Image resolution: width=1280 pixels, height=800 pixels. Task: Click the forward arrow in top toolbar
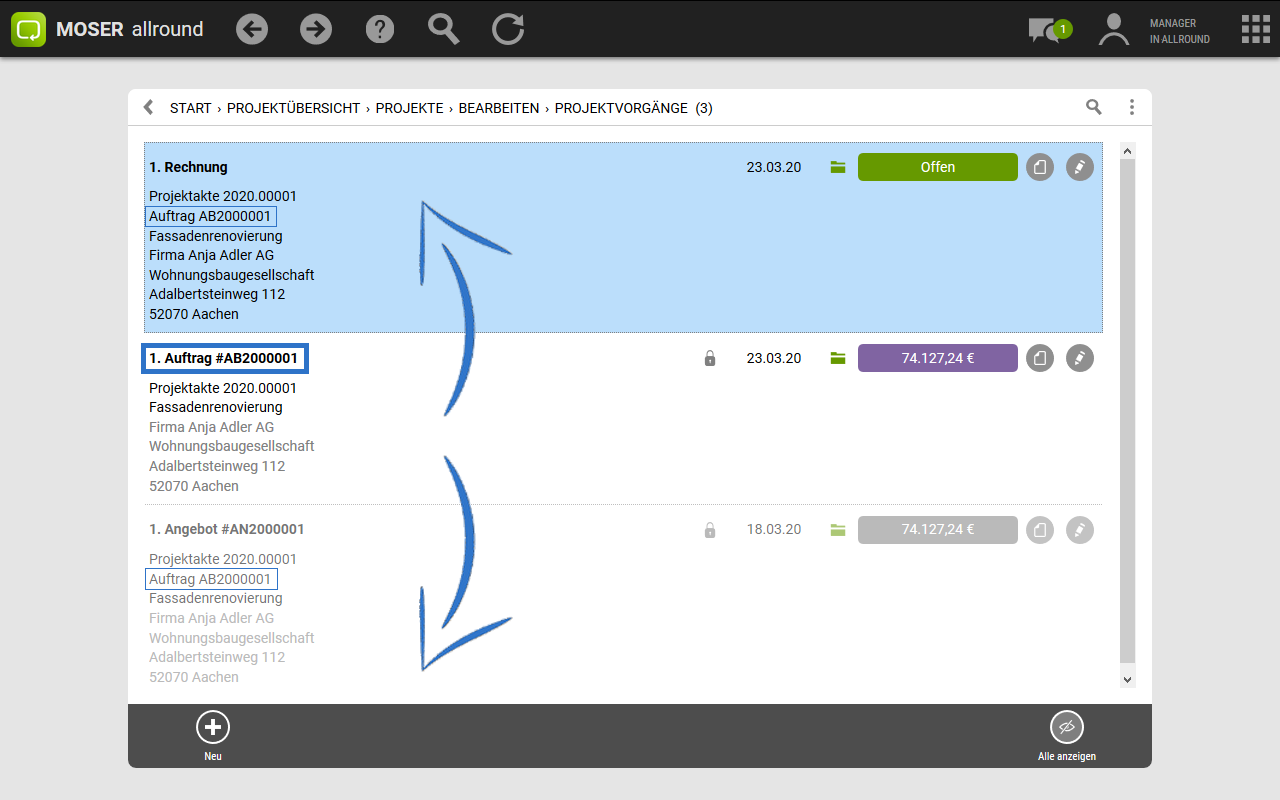coord(316,29)
